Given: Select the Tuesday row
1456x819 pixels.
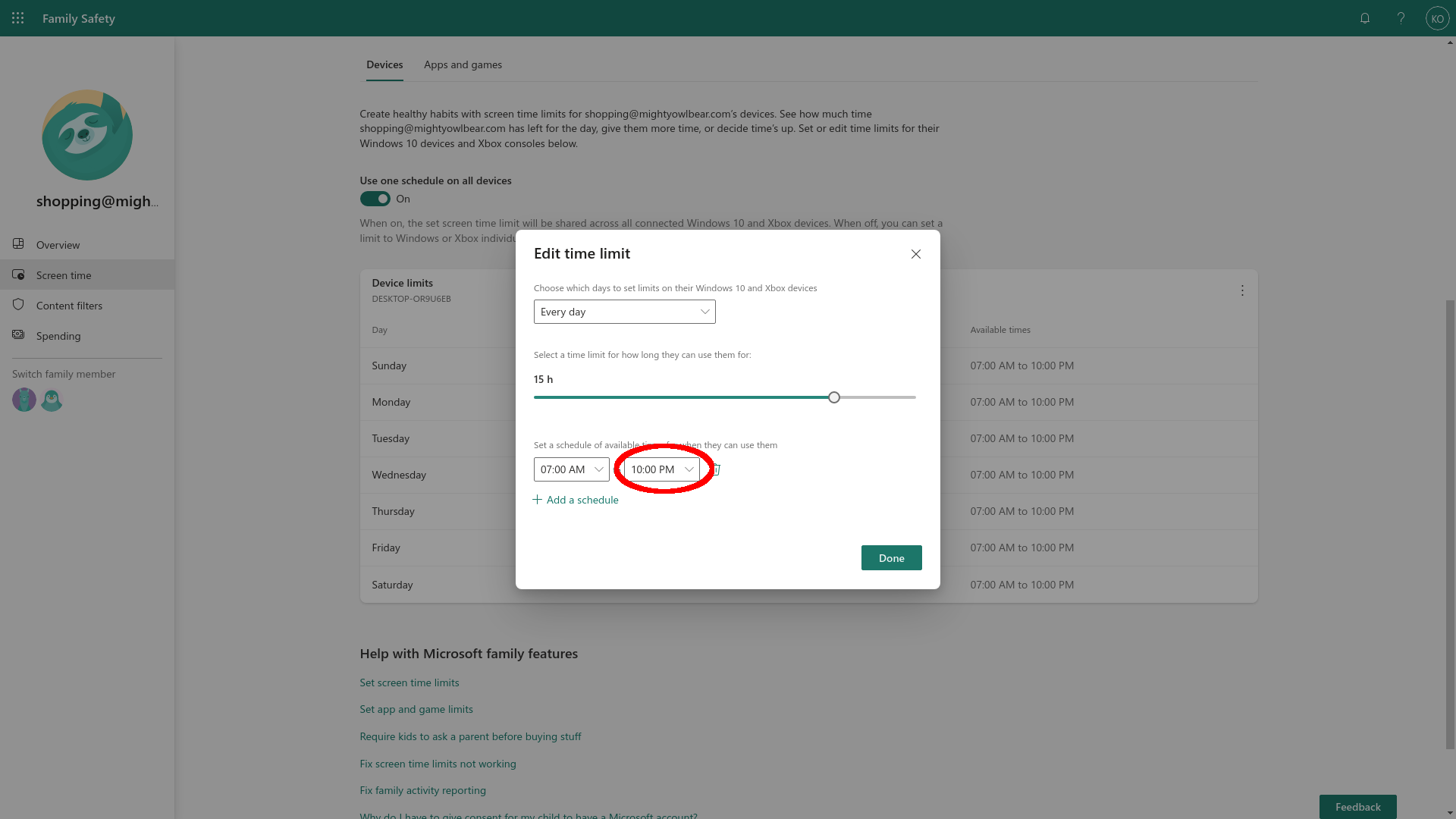Looking at the screenshot, I should [808, 438].
